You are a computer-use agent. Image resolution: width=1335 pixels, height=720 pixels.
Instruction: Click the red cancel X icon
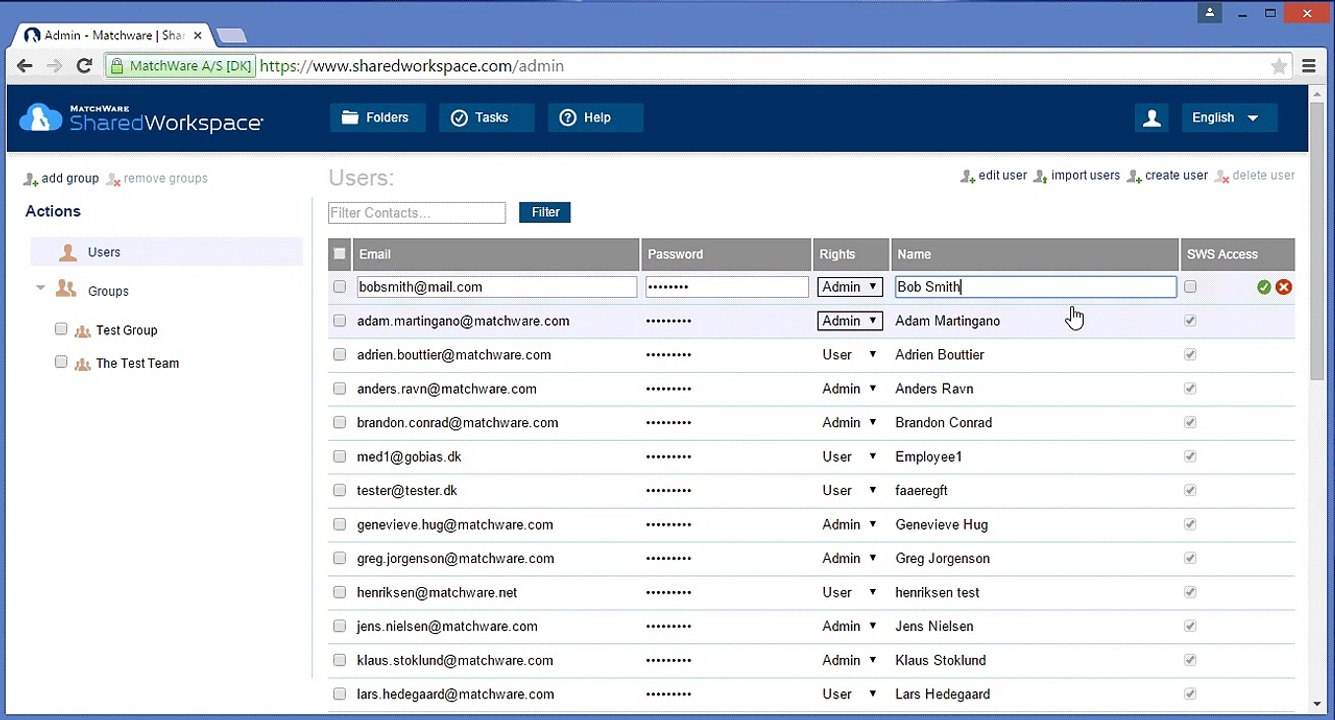(x=1284, y=287)
